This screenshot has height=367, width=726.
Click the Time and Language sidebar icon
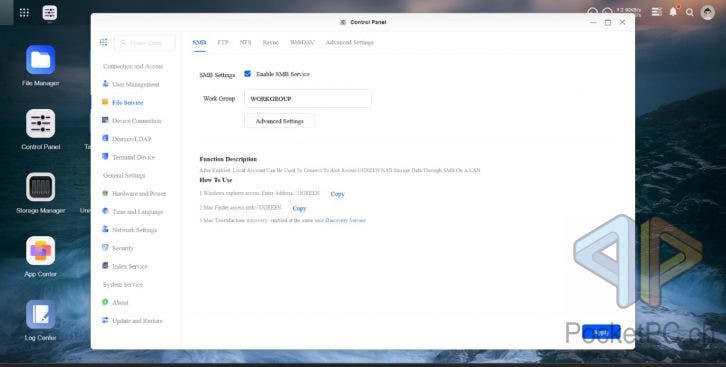(105, 211)
